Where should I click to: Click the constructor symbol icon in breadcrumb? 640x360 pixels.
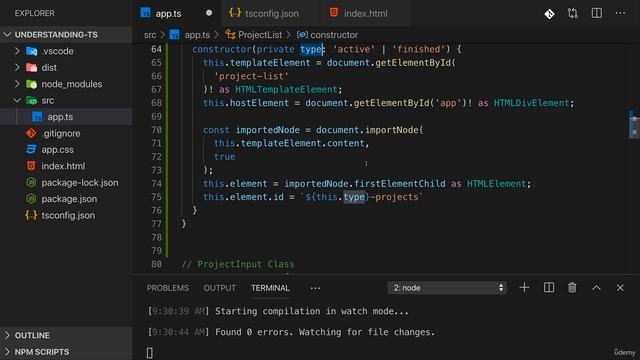[302, 35]
